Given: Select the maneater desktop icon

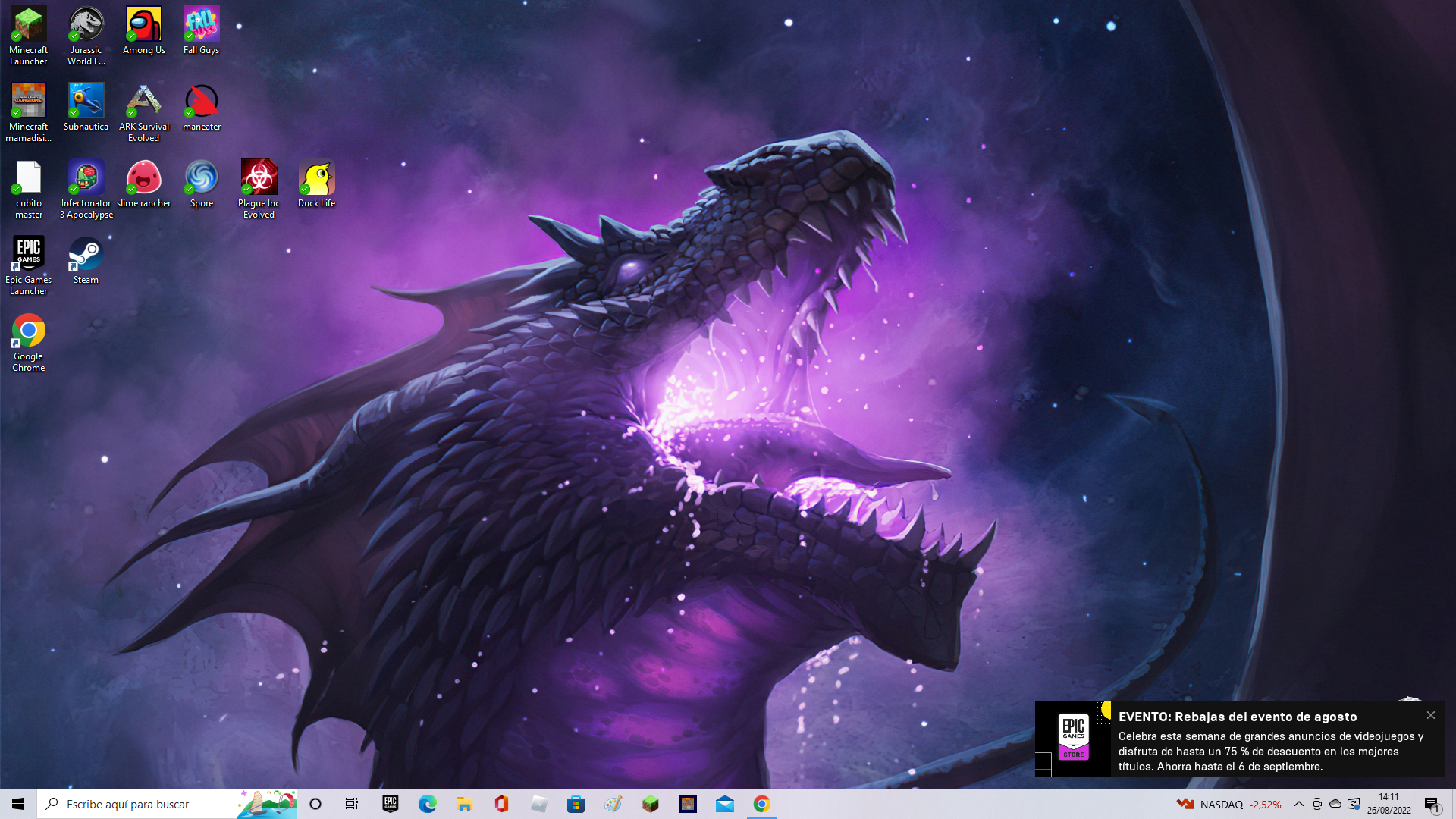Looking at the screenshot, I should pos(202,107).
